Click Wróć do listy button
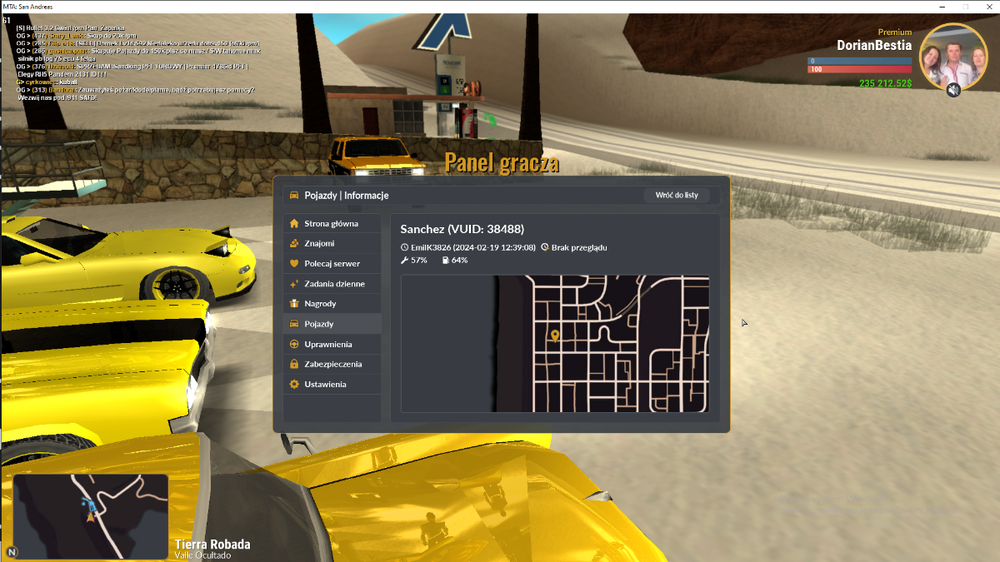Screen dimensions: 1000x562 click(x=677, y=195)
